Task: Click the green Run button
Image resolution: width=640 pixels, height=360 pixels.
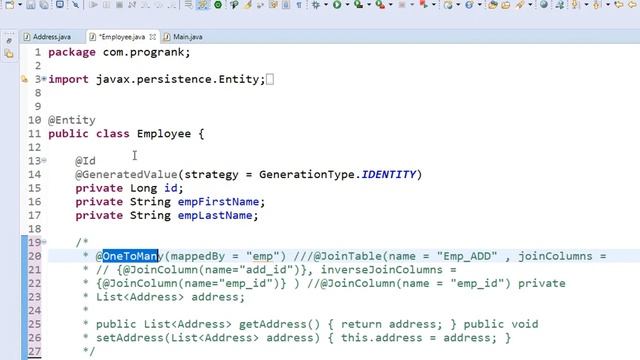Action: pos(337,4)
